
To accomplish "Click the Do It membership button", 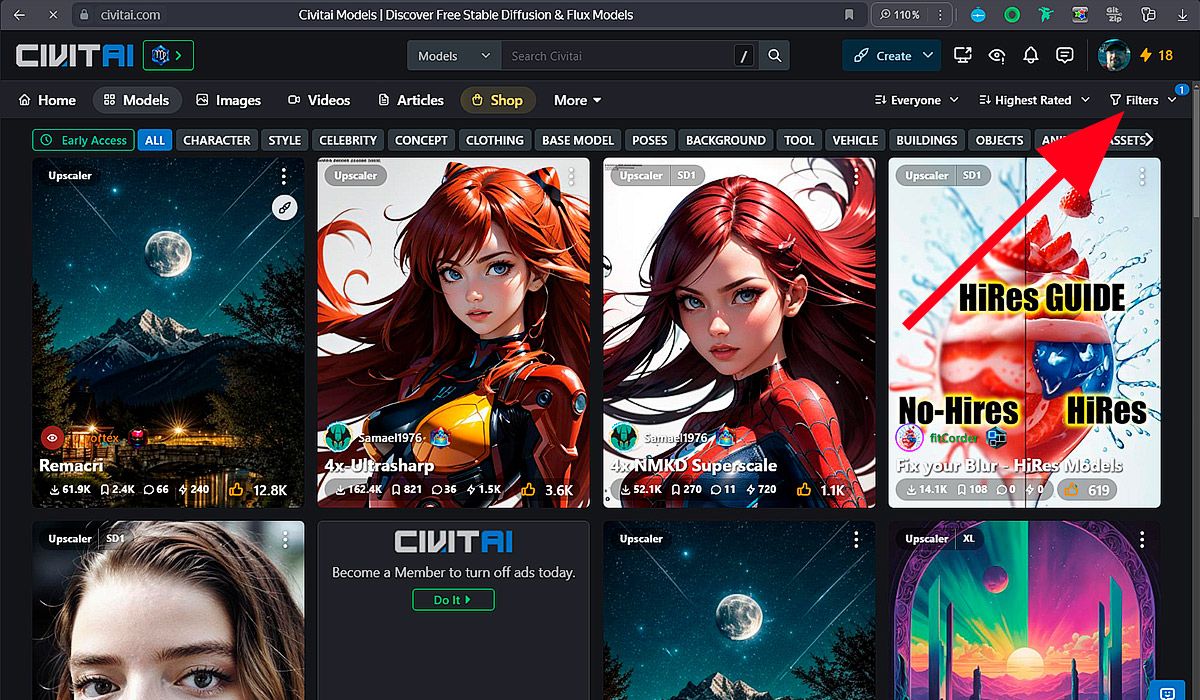I will pos(453,600).
